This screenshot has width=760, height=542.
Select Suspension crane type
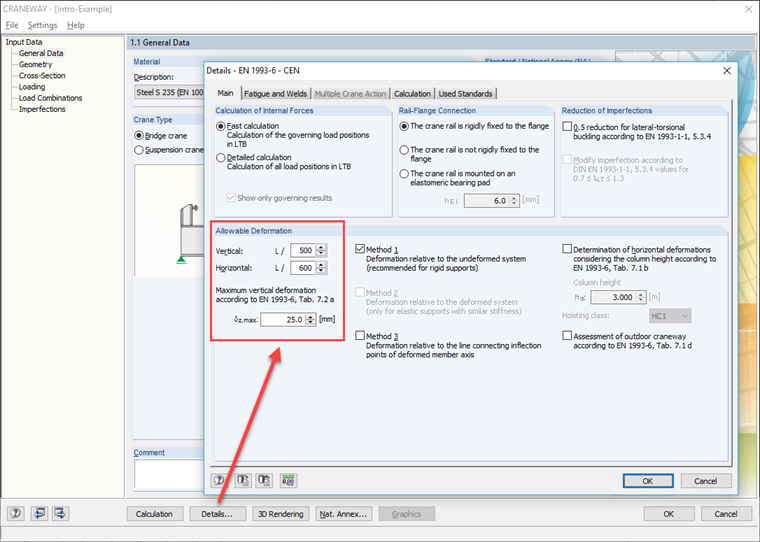tap(139, 150)
